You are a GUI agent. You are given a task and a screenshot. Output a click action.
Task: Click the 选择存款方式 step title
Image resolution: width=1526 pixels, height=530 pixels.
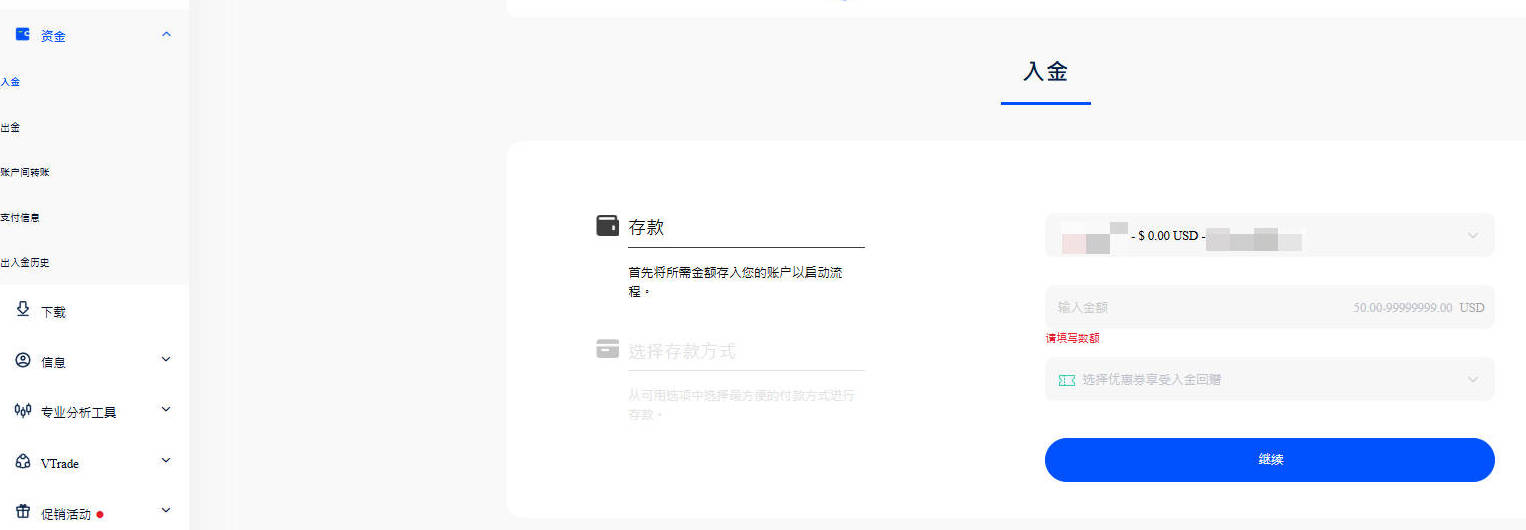(682, 352)
